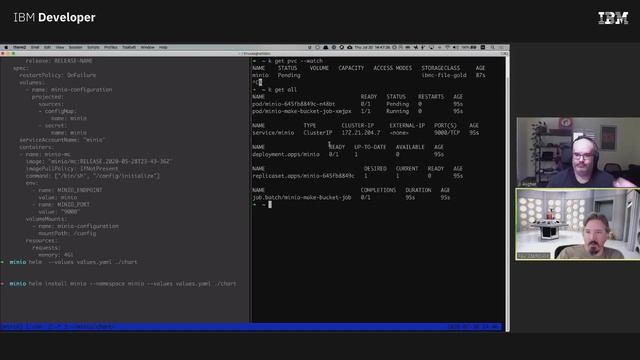The height and width of the screenshot is (360, 640).
Task: Click the terminal window title text
Action: (254, 53)
